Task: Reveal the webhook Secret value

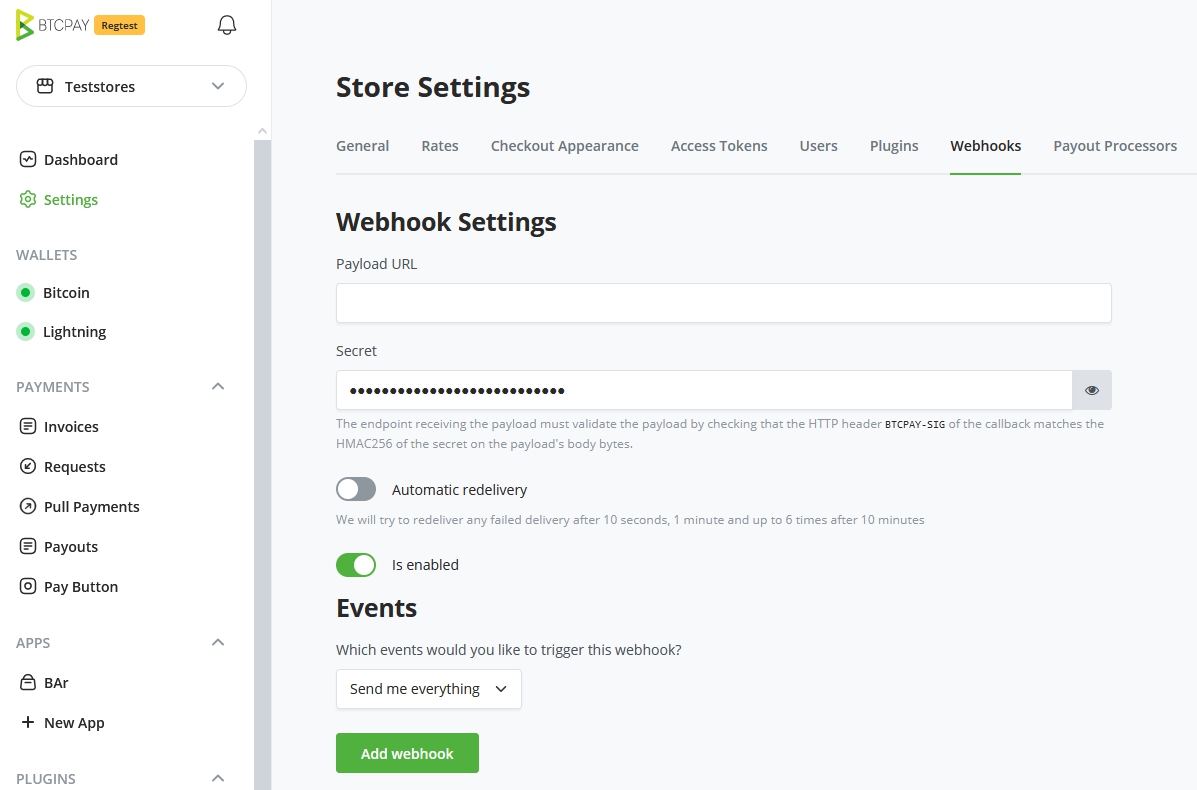Action: pos(1091,390)
